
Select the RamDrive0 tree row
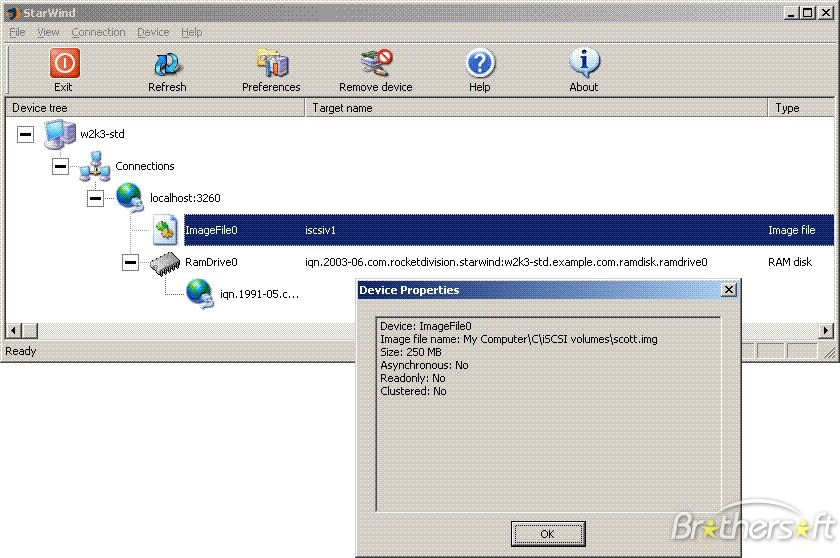click(211, 262)
